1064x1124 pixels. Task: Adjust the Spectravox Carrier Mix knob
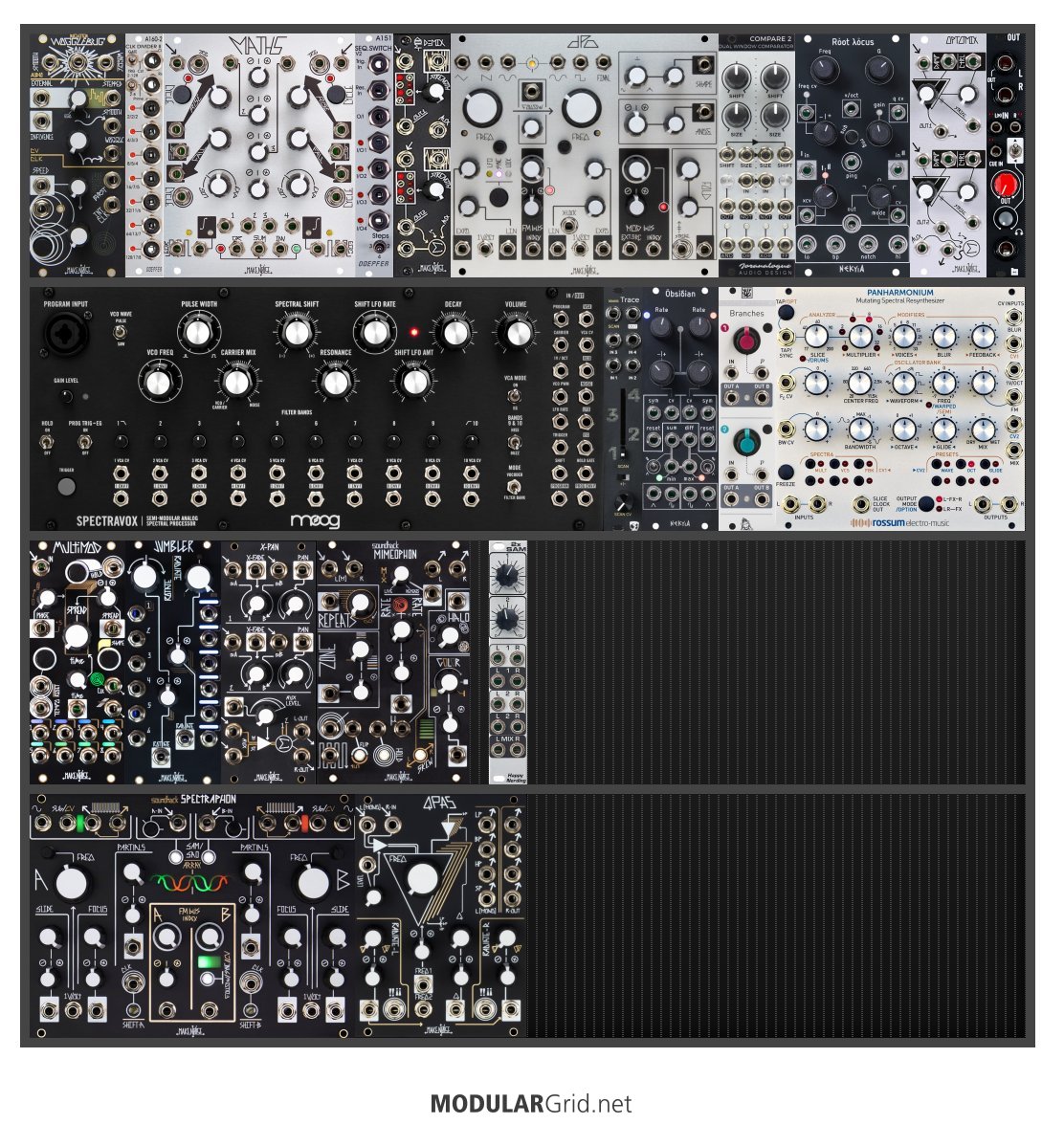coord(236,382)
